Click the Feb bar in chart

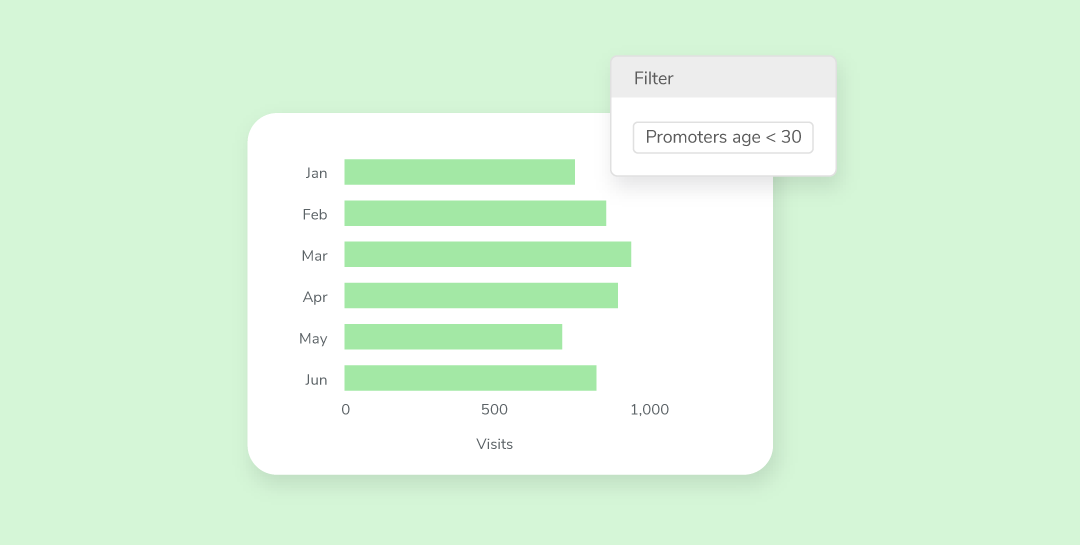tap(475, 214)
